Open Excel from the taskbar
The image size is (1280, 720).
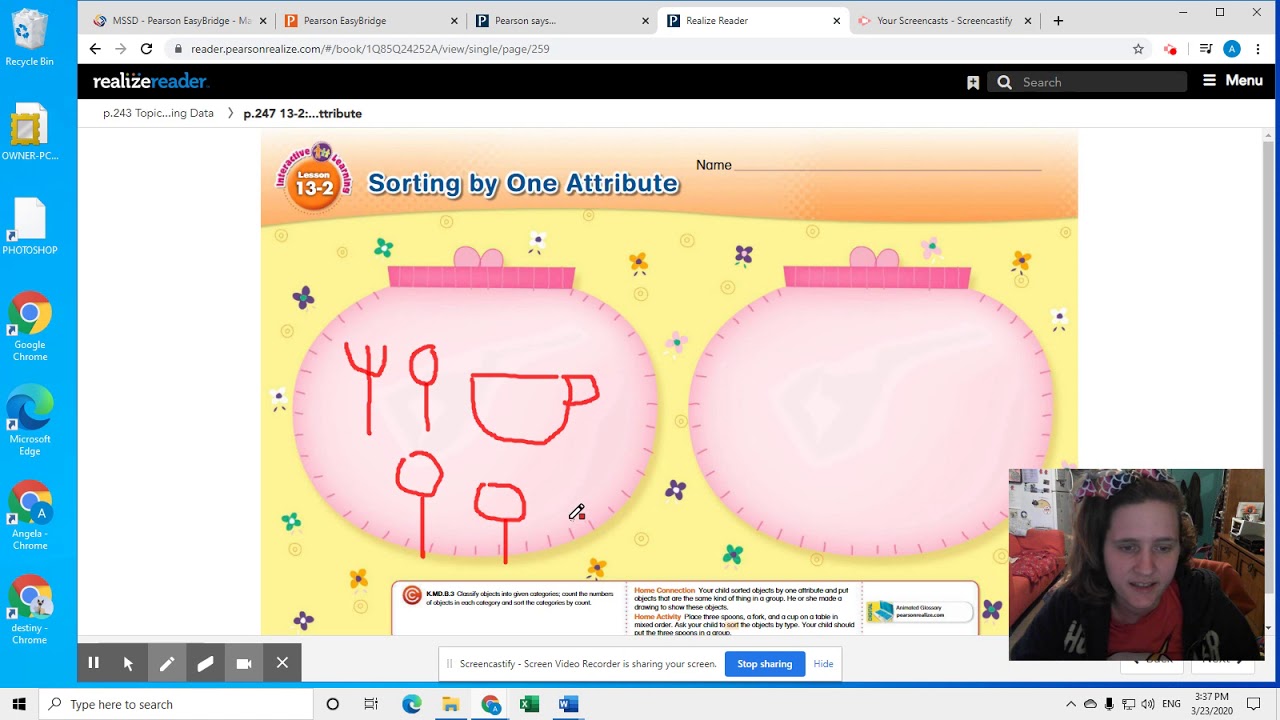(x=529, y=704)
